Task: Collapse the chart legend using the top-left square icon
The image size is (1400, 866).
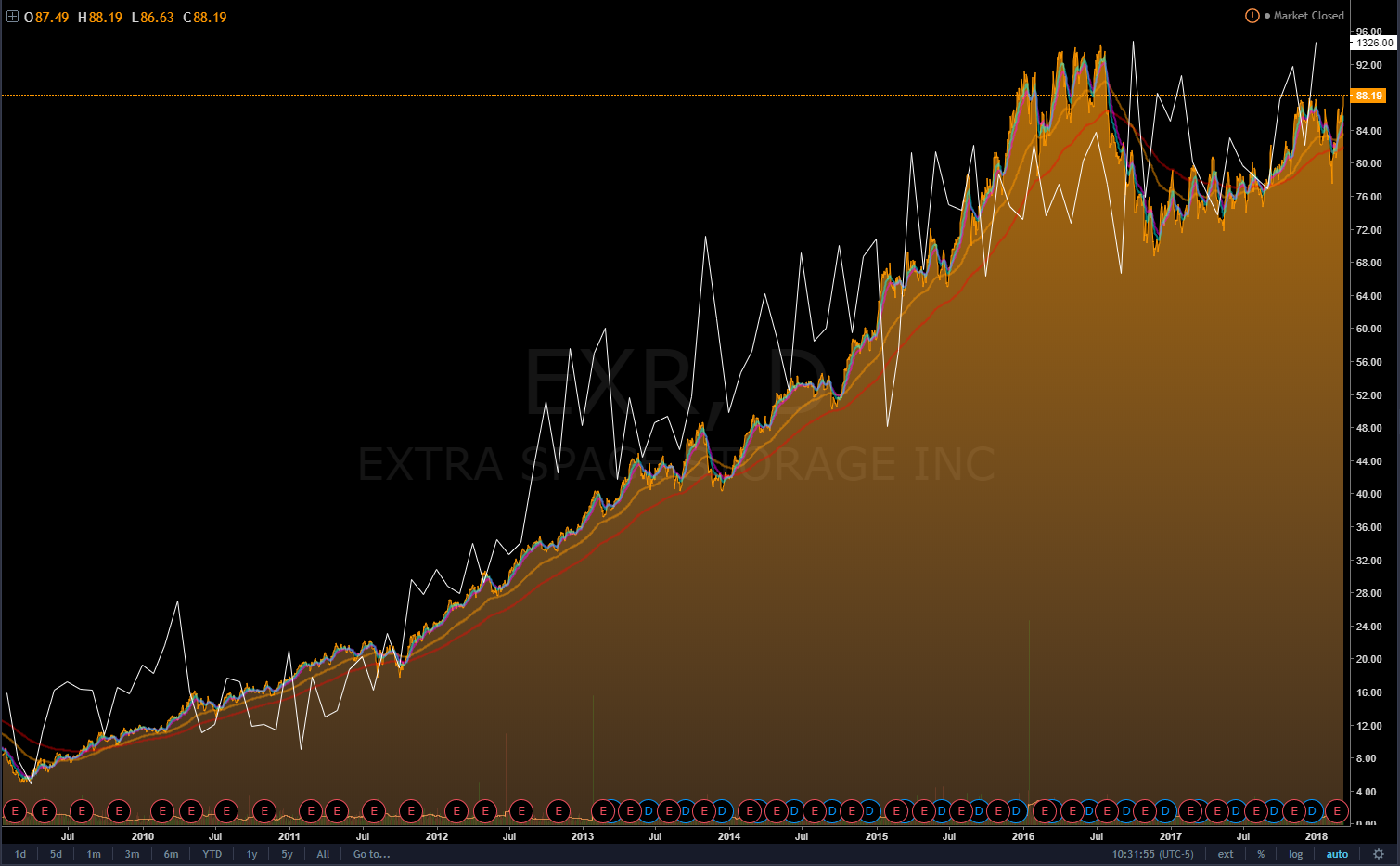Action: (x=12, y=17)
